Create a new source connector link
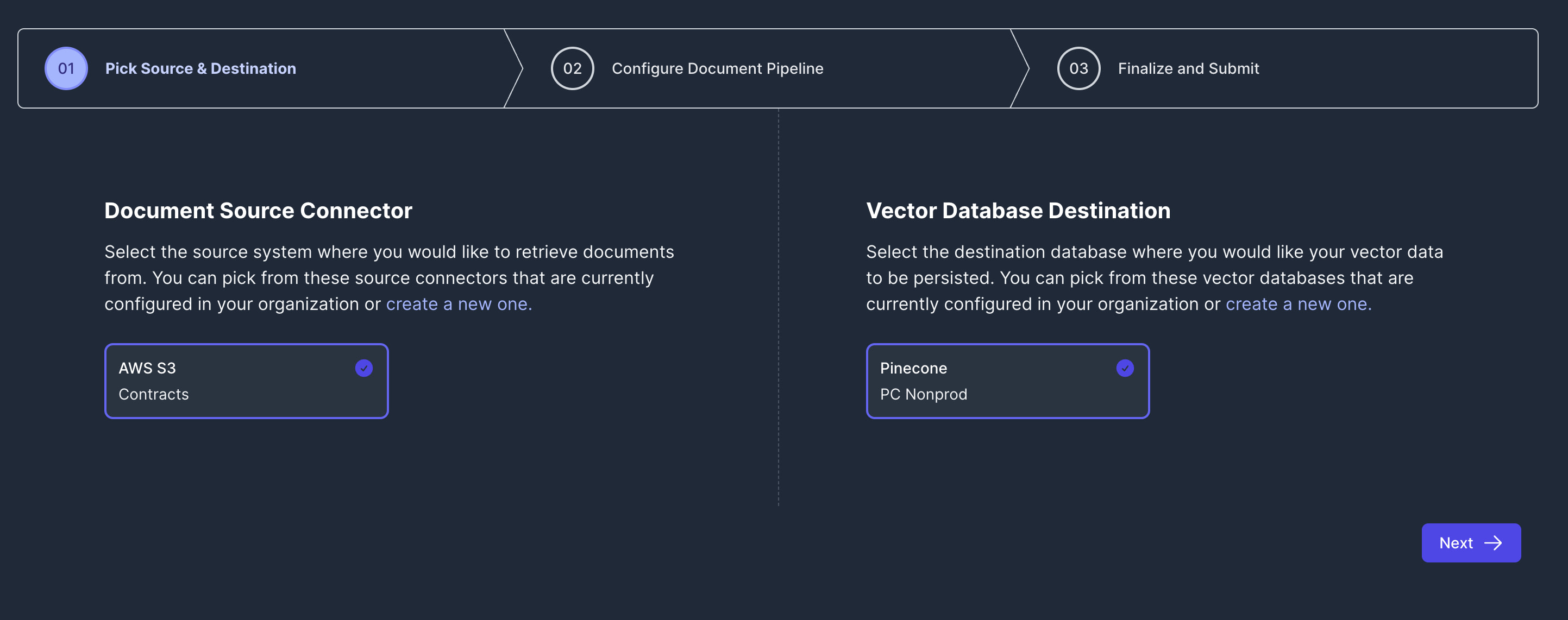 coord(459,303)
